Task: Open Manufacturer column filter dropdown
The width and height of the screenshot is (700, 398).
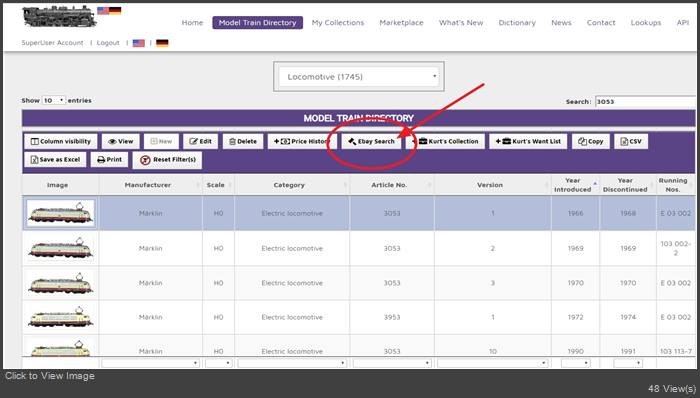Action: point(150,363)
